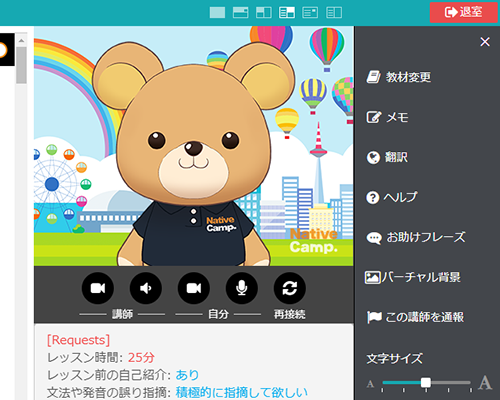Click the [Requests] heading text

[x=78, y=340]
